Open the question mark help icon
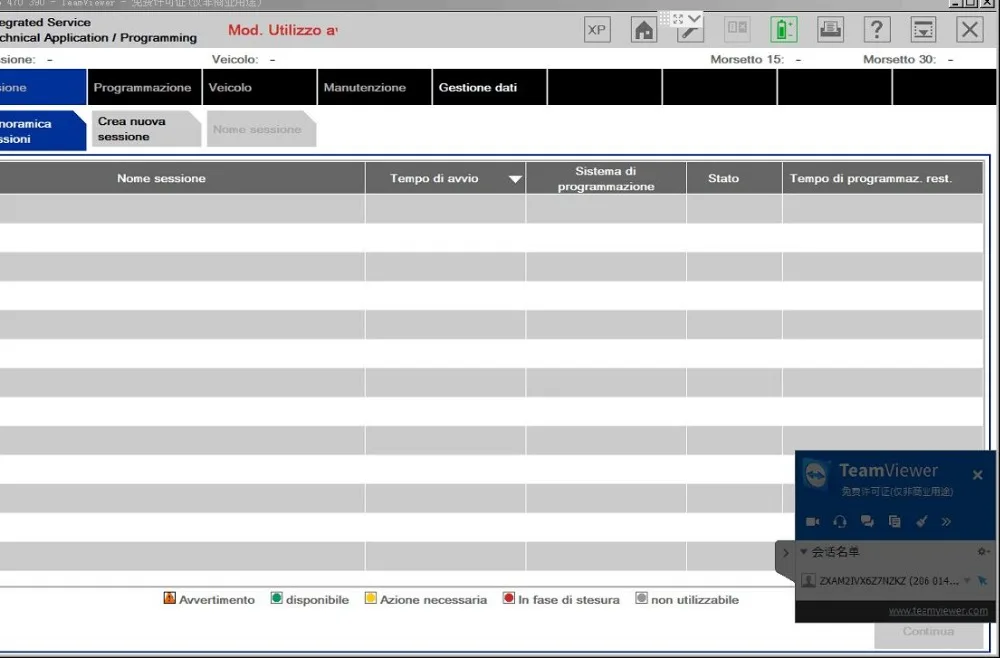The height and width of the screenshot is (658, 1000). 877,29
